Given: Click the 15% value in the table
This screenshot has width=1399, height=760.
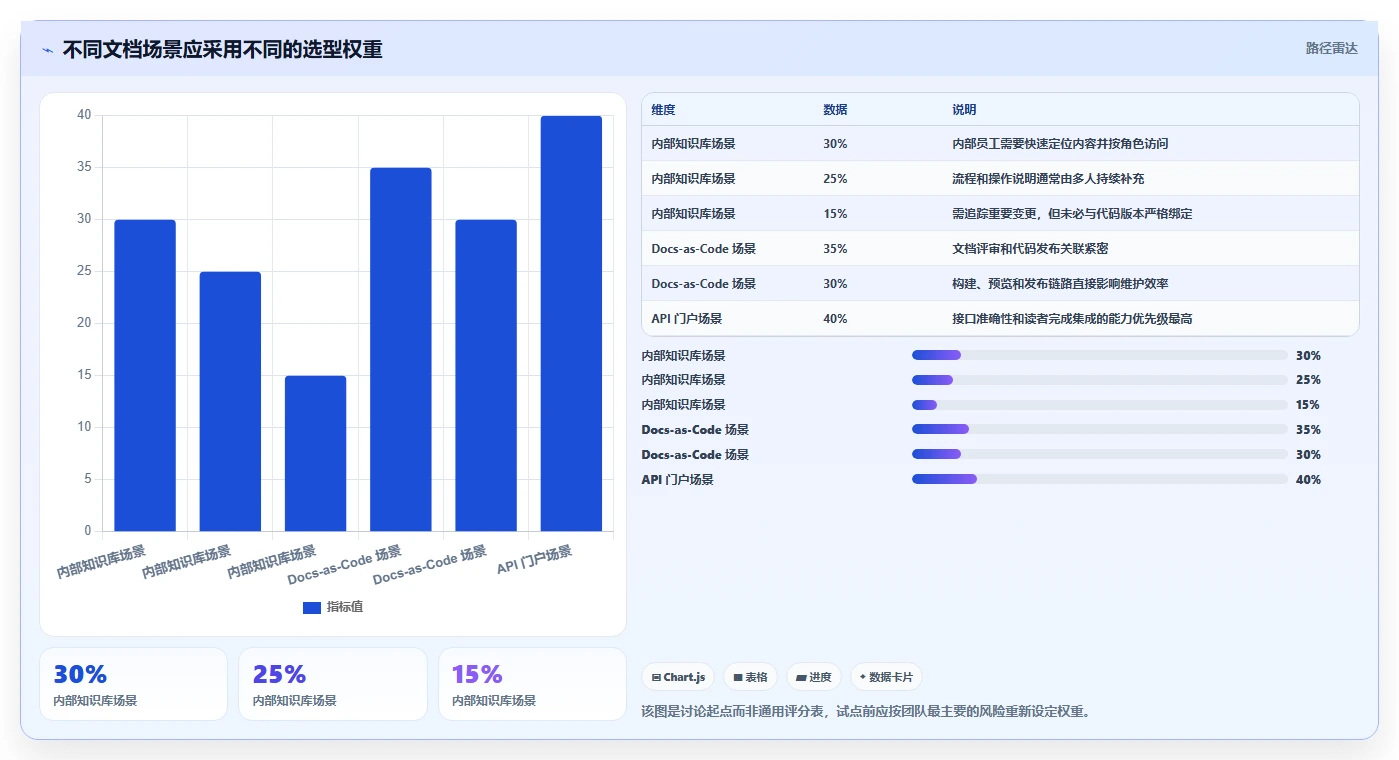Looking at the screenshot, I should coord(835,214).
